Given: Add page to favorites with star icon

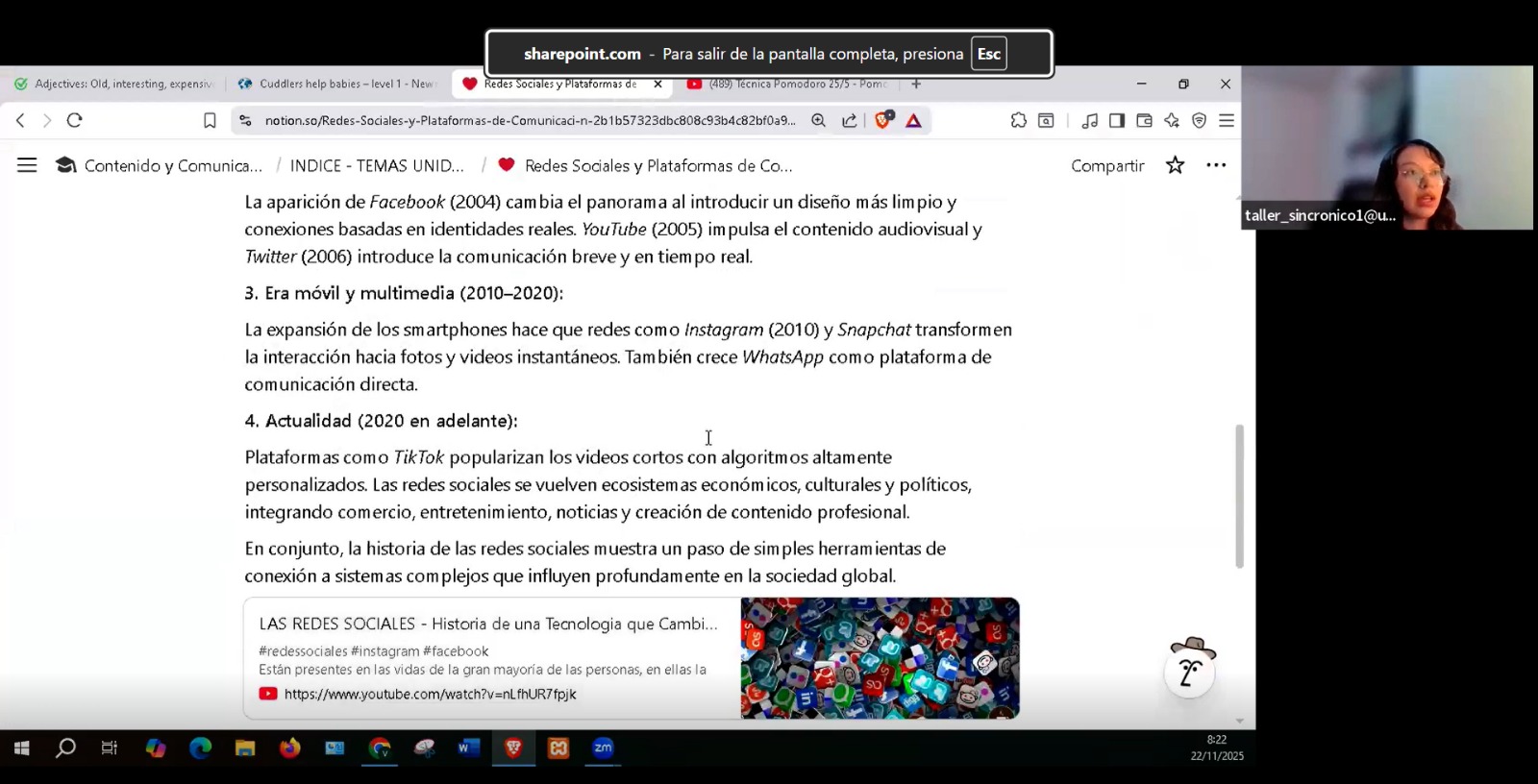Looking at the screenshot, I should (1175, 165).
